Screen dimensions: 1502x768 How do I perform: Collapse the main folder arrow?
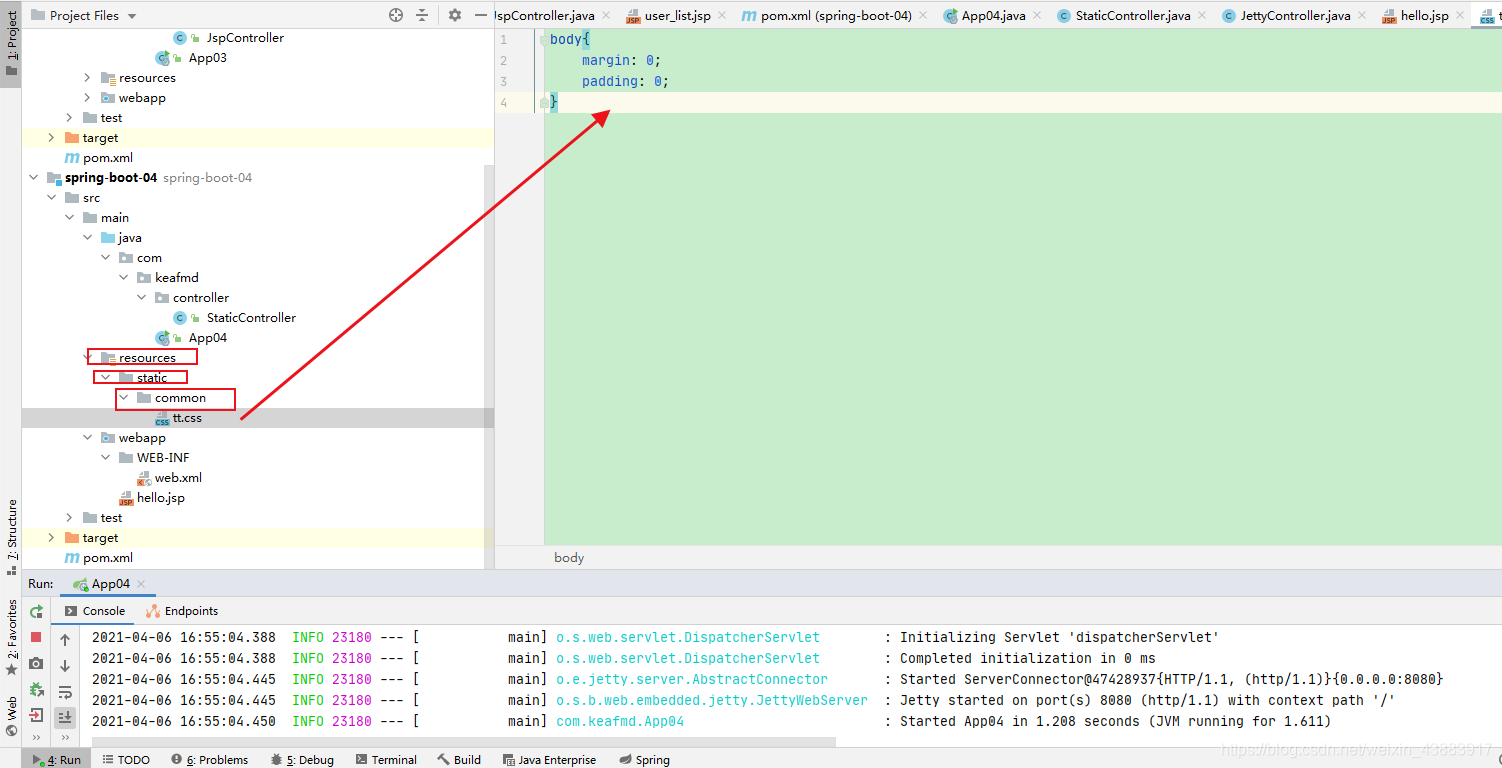(x=70, y=218)
